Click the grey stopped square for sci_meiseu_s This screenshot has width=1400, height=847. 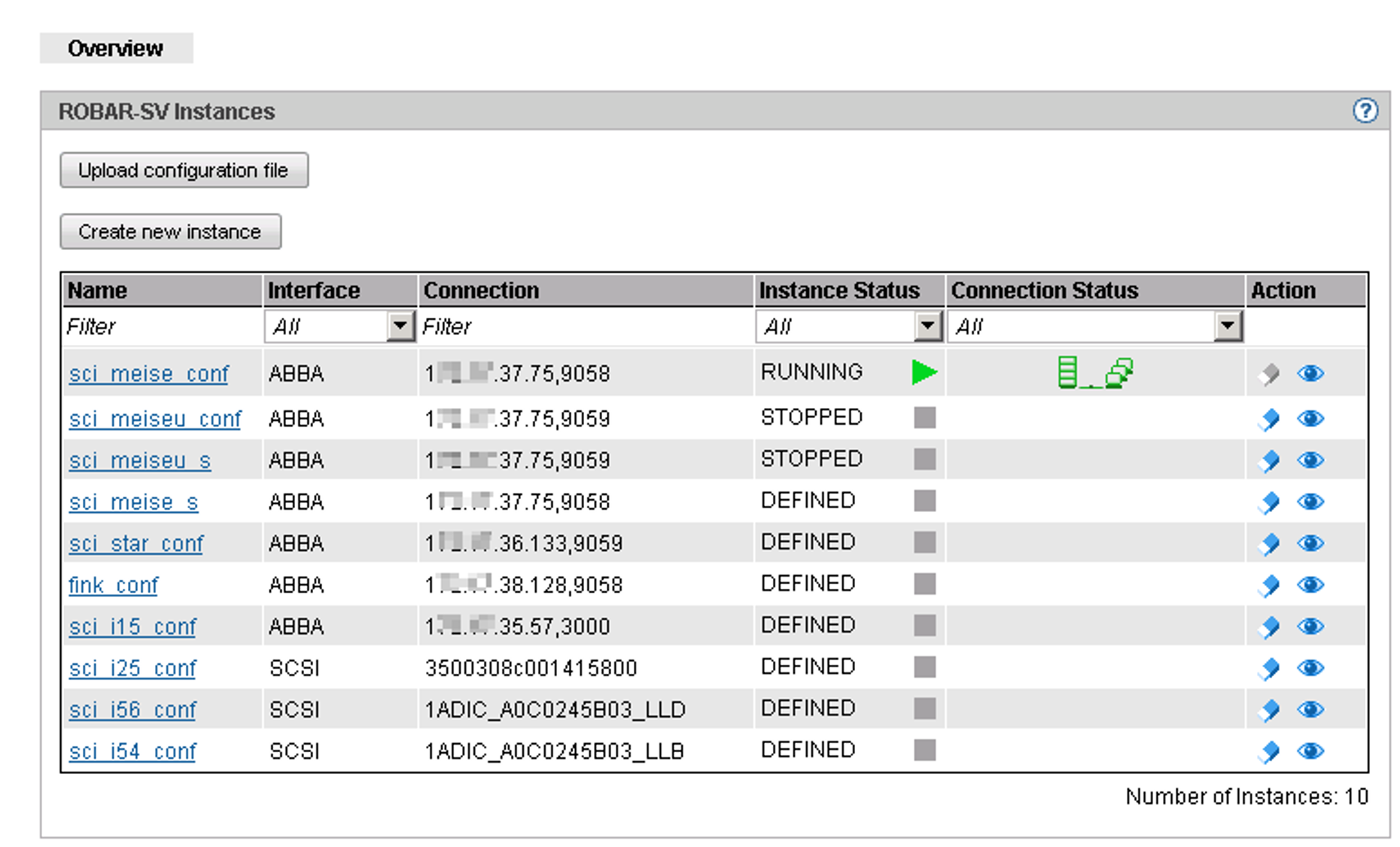pyautogui.click(x=924, y=459)
